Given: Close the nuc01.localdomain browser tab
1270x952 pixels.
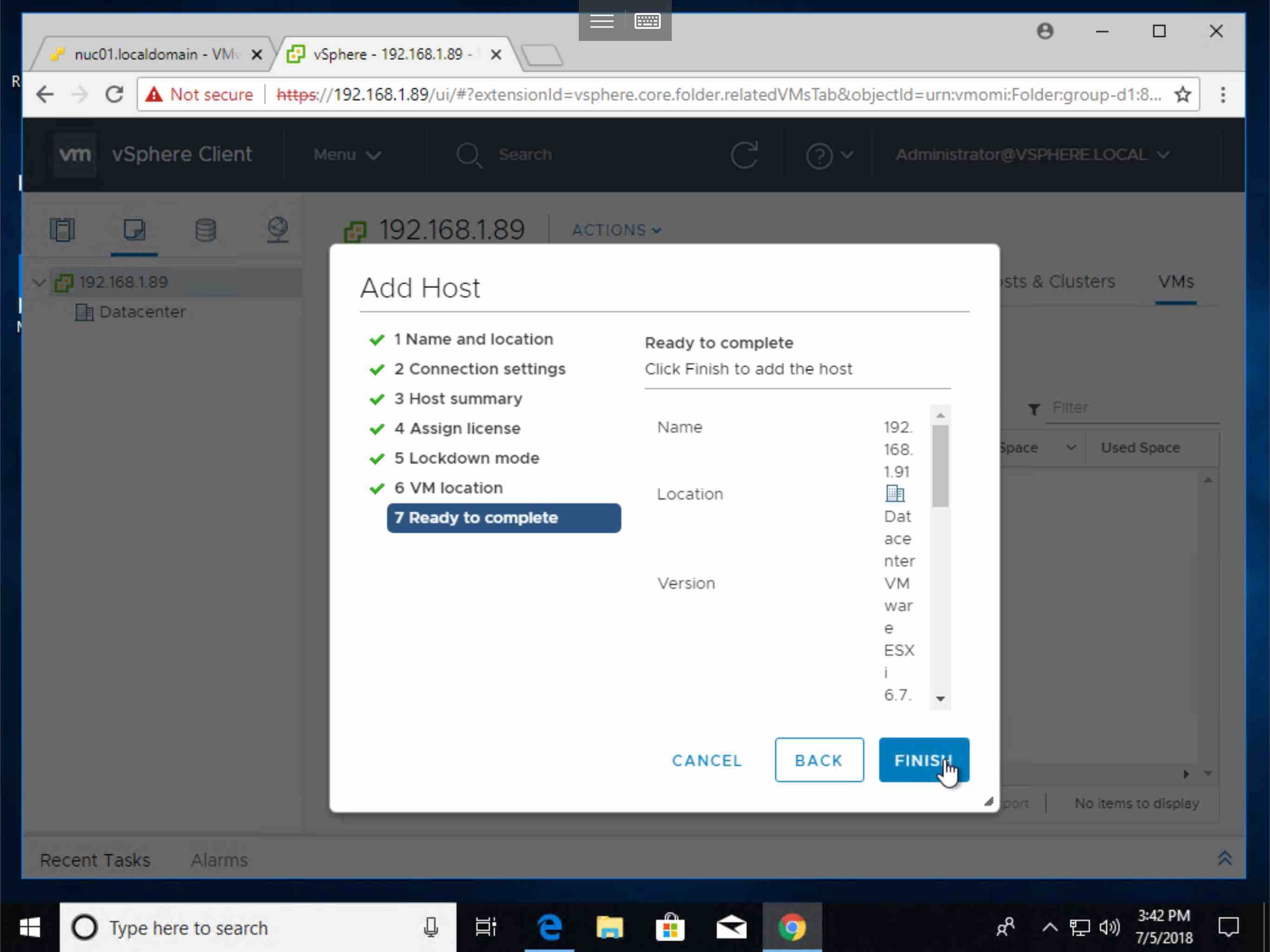Looking at the screenshot, I should point(257,54).
